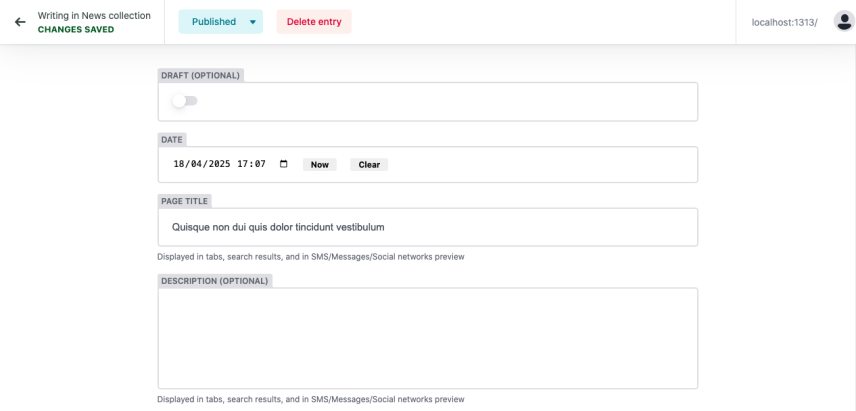Set the date to Now

coord(320,164)
